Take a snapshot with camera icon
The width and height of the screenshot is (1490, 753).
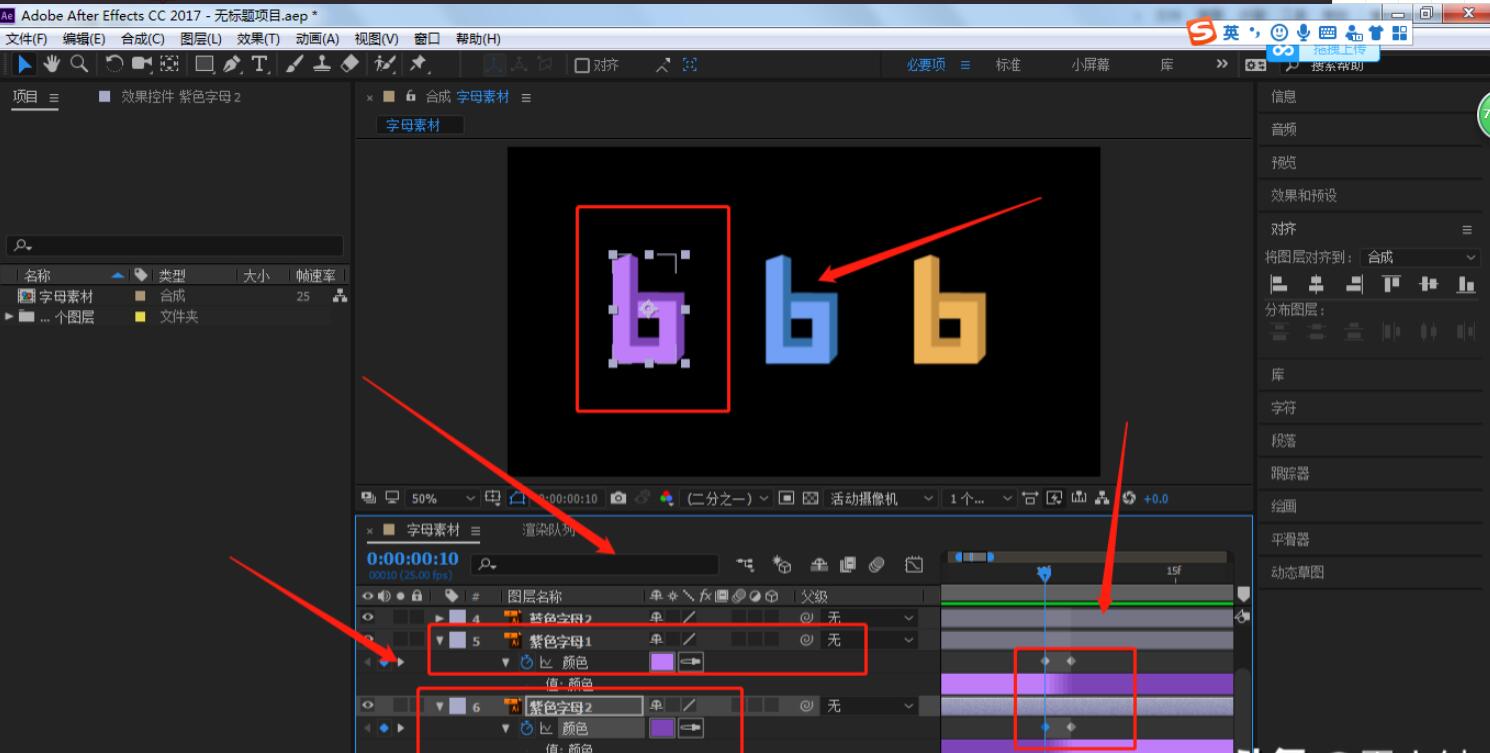click(618, 498)
